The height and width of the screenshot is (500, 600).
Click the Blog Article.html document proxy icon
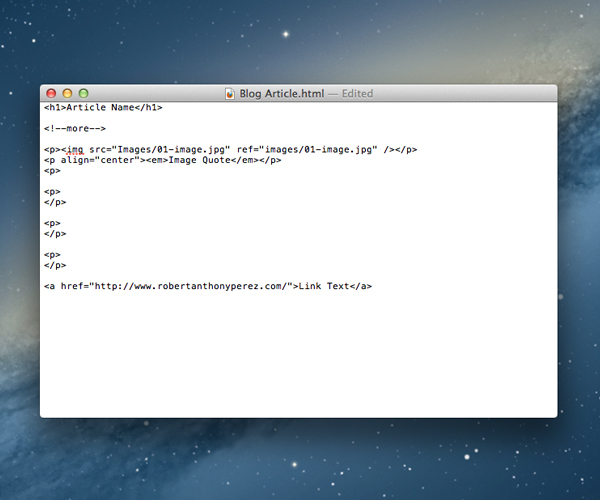click(230, 94)
